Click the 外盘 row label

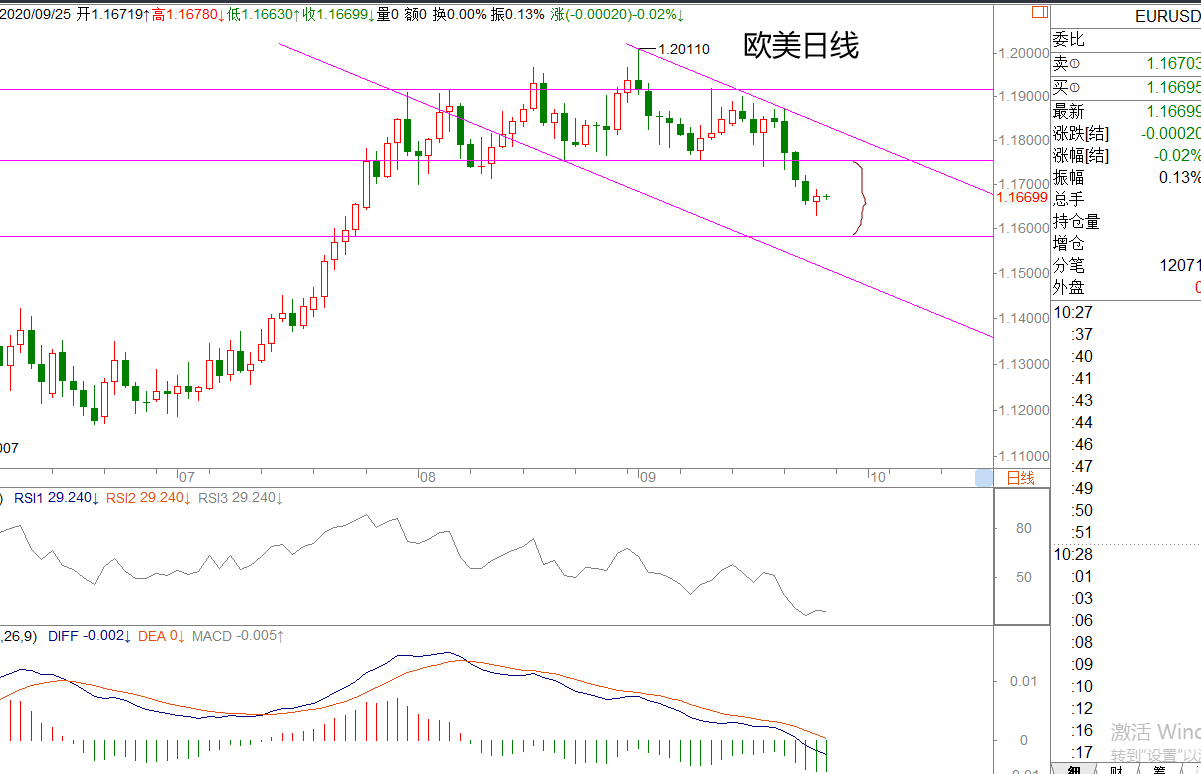1068,287
